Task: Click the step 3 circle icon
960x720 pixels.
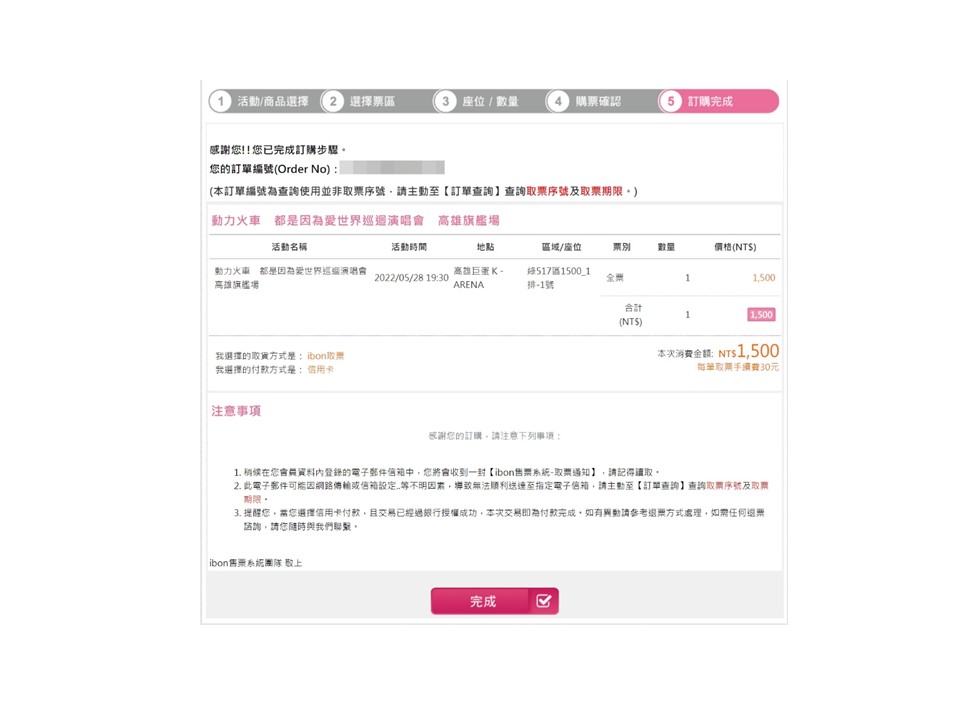Action: (x=446, y=102)
